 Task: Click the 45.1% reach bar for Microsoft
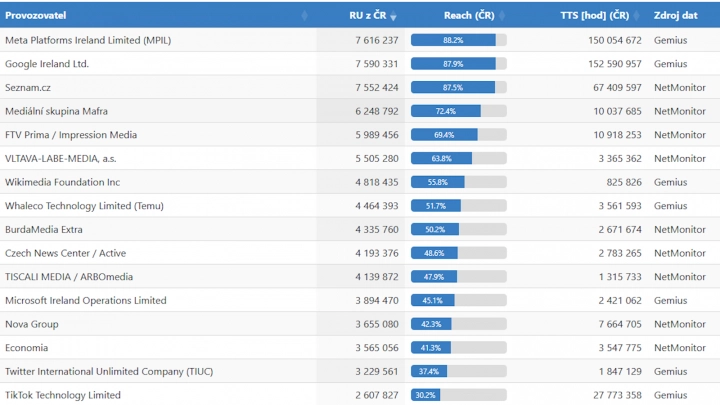(x=459, y=300)
